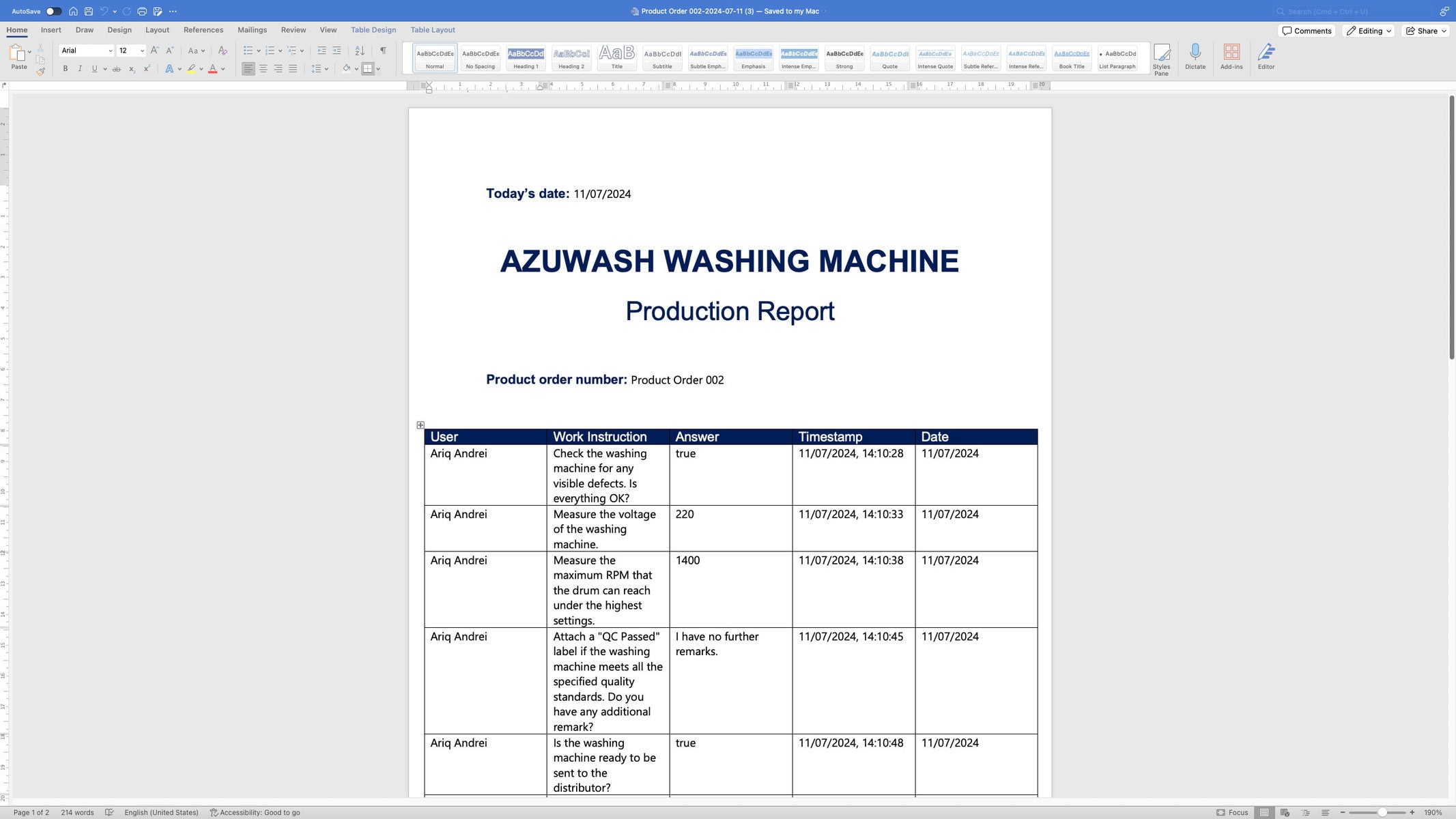Open the Comments panel
The height and width of the screenshot is (819, 1456).
pyautogui.click(x=1306, y=30)
